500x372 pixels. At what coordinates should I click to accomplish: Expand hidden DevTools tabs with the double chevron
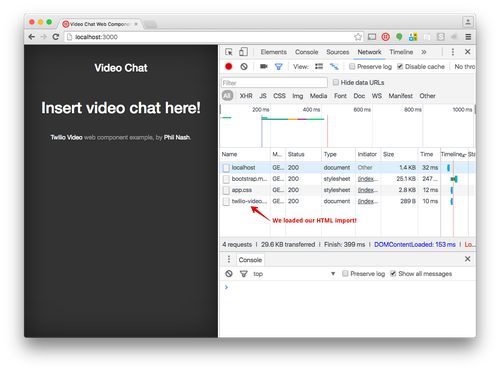click(424, 52)
